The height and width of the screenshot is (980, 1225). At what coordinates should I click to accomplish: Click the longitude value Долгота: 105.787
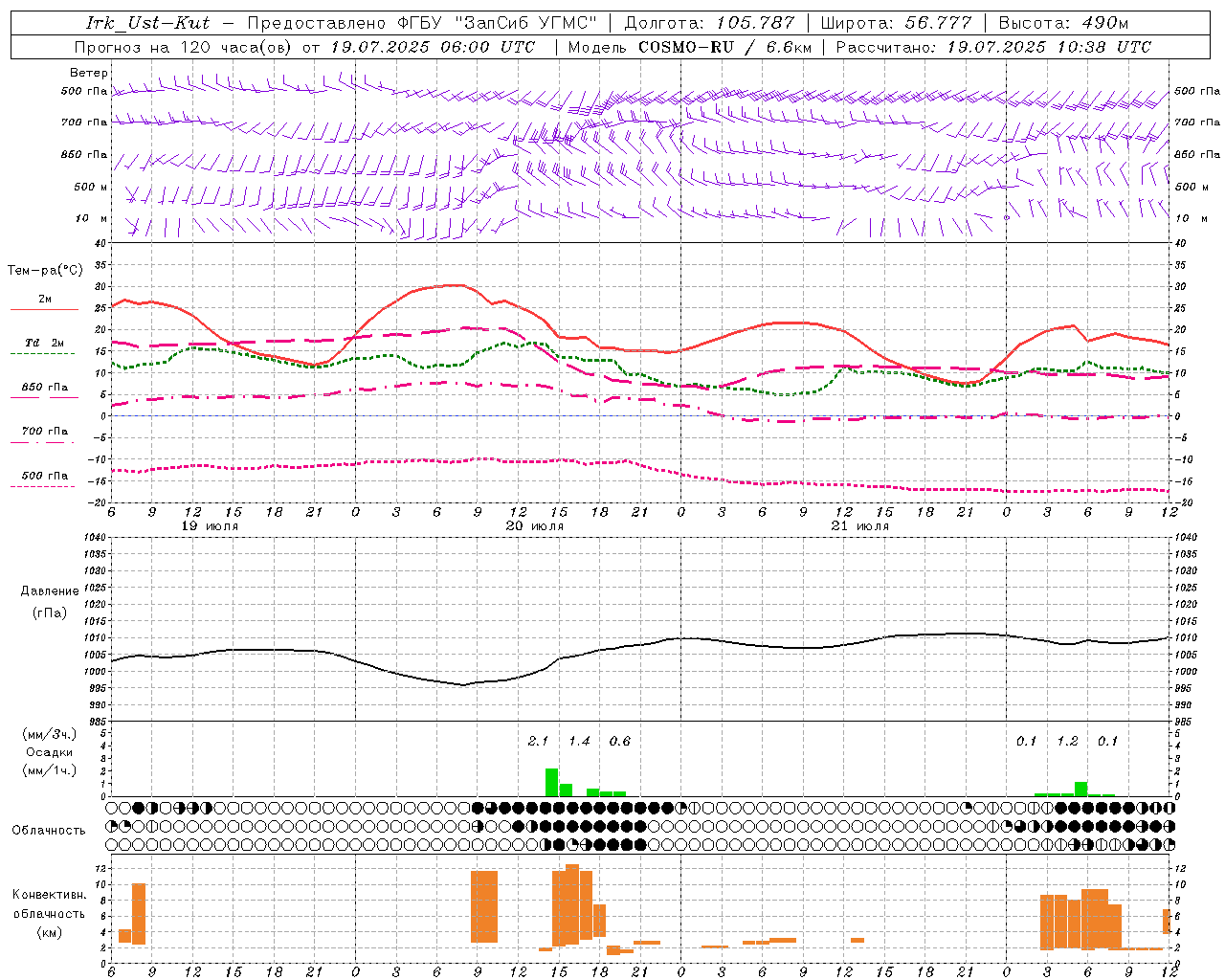(709, 23)
